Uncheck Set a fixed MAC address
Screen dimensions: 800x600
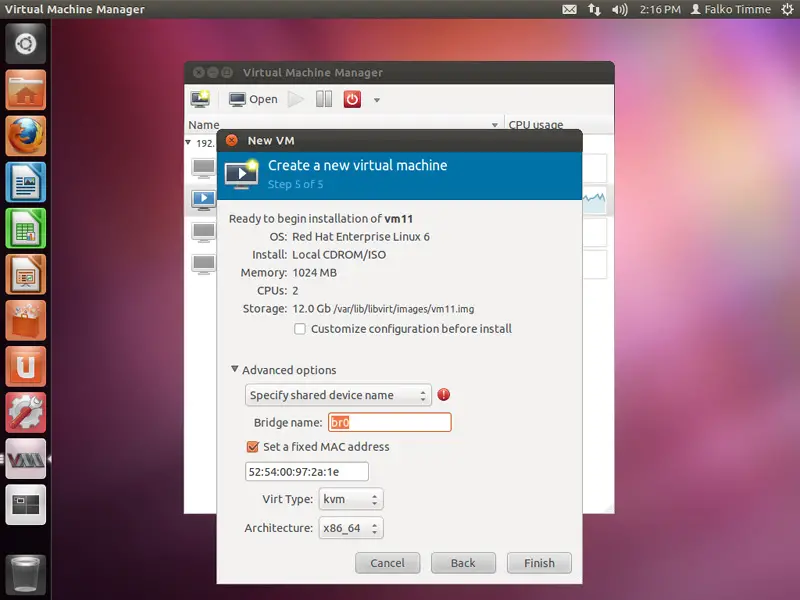253,447
